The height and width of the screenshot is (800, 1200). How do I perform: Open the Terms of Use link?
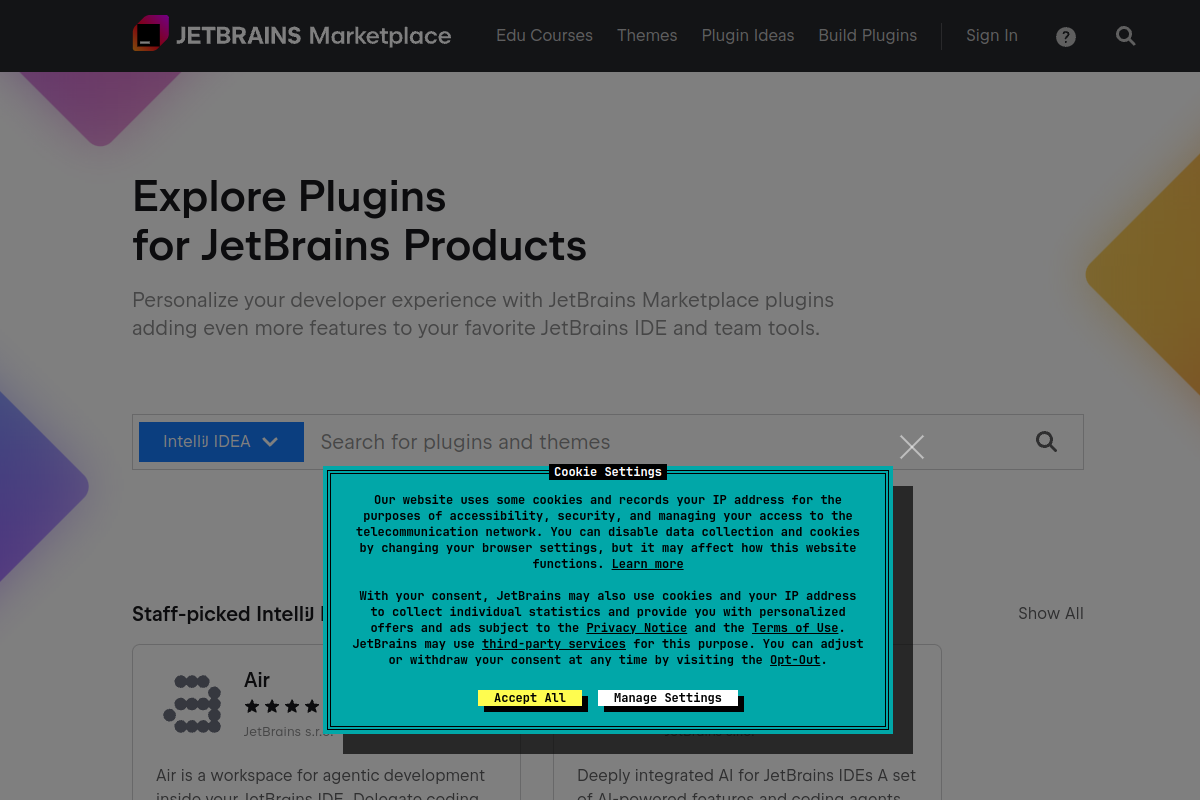click(795, 628)
